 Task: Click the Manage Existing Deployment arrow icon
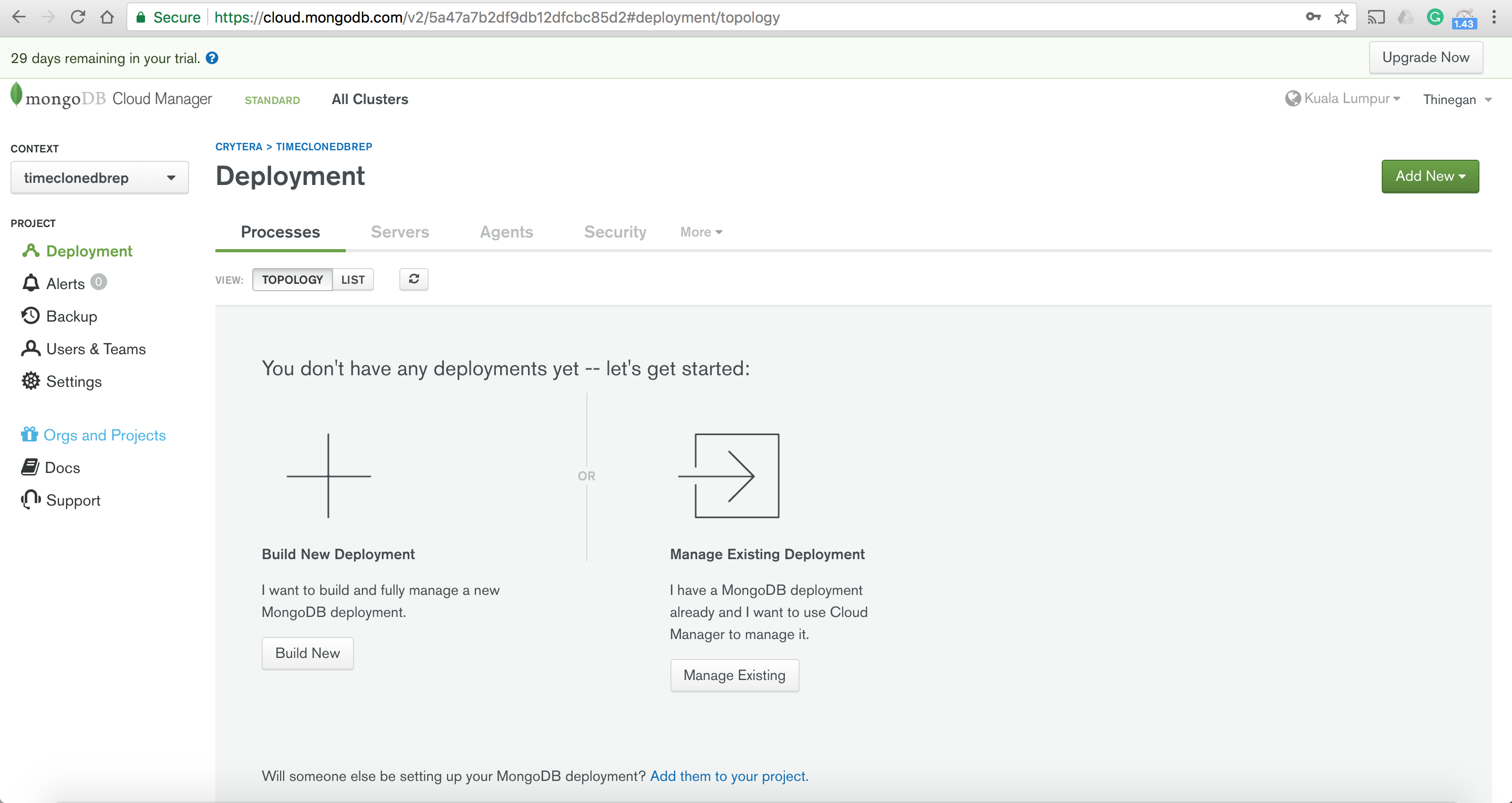pos(729,476)
